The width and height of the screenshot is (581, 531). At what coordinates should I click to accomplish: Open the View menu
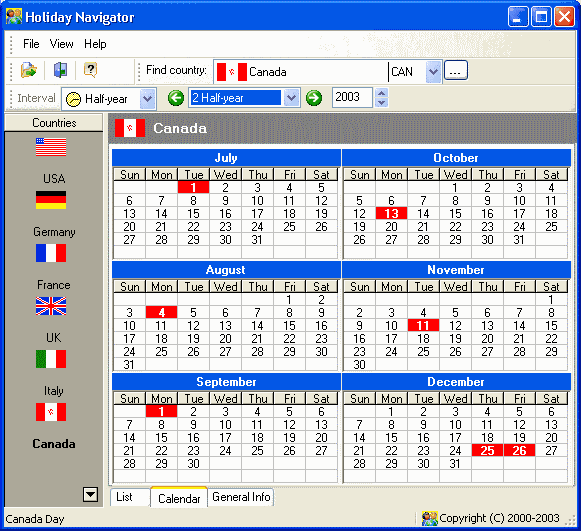62,44
